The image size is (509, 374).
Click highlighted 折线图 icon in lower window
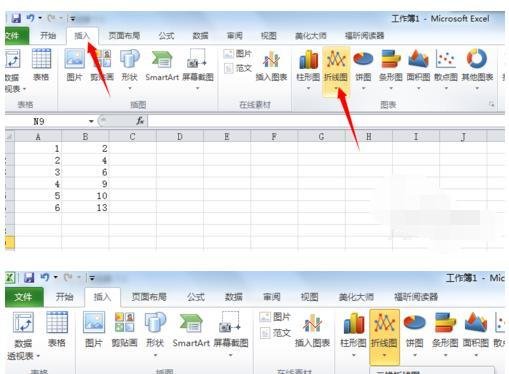(x=384, y=323)
